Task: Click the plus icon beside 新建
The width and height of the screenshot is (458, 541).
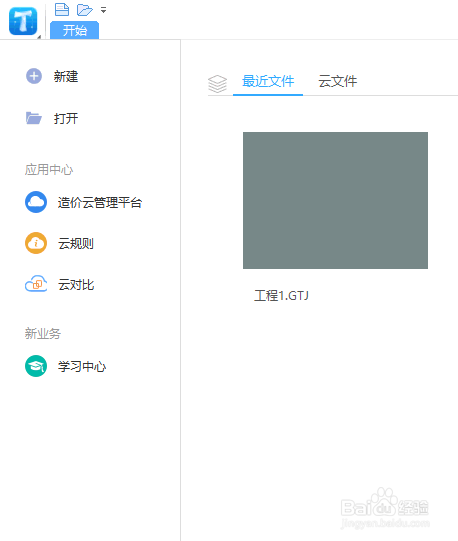Action: coord(34,76)
